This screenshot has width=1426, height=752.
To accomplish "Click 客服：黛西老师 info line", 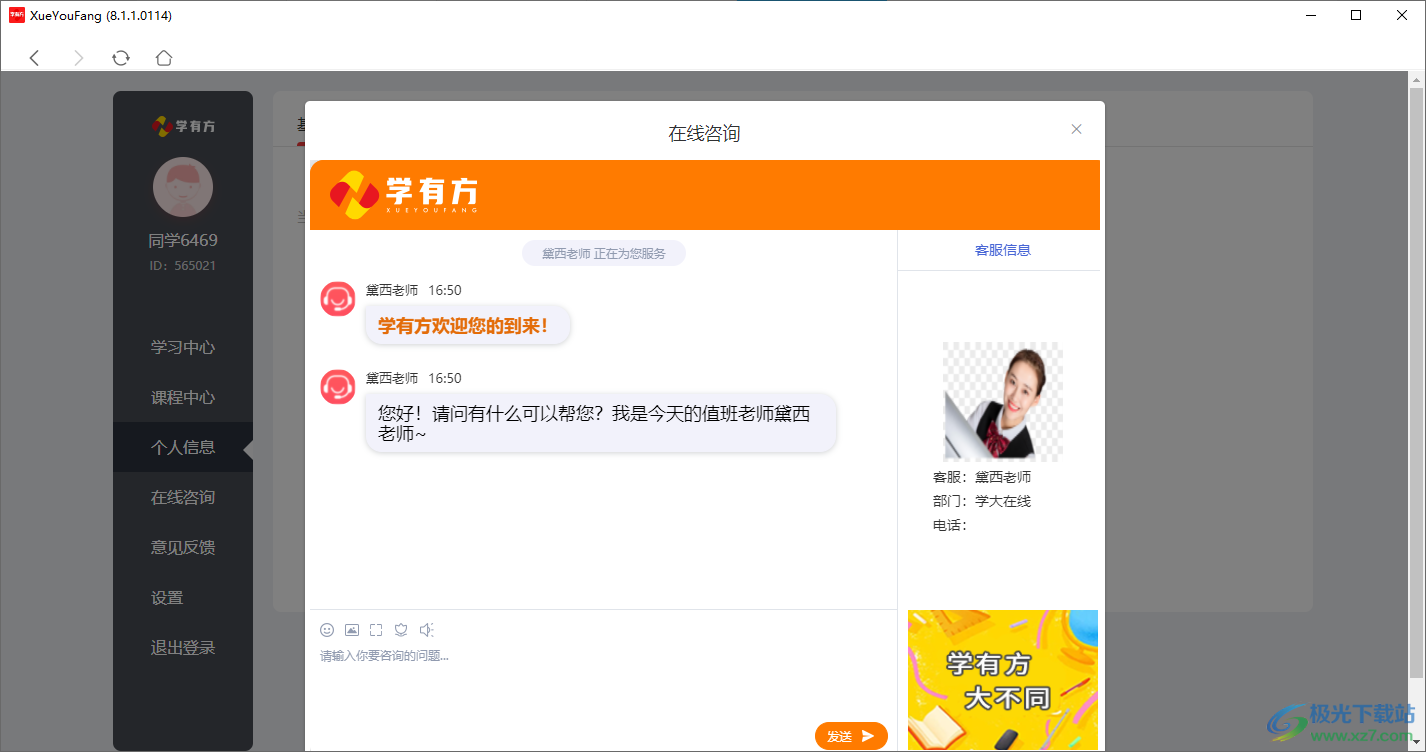I will click(982, 477).
